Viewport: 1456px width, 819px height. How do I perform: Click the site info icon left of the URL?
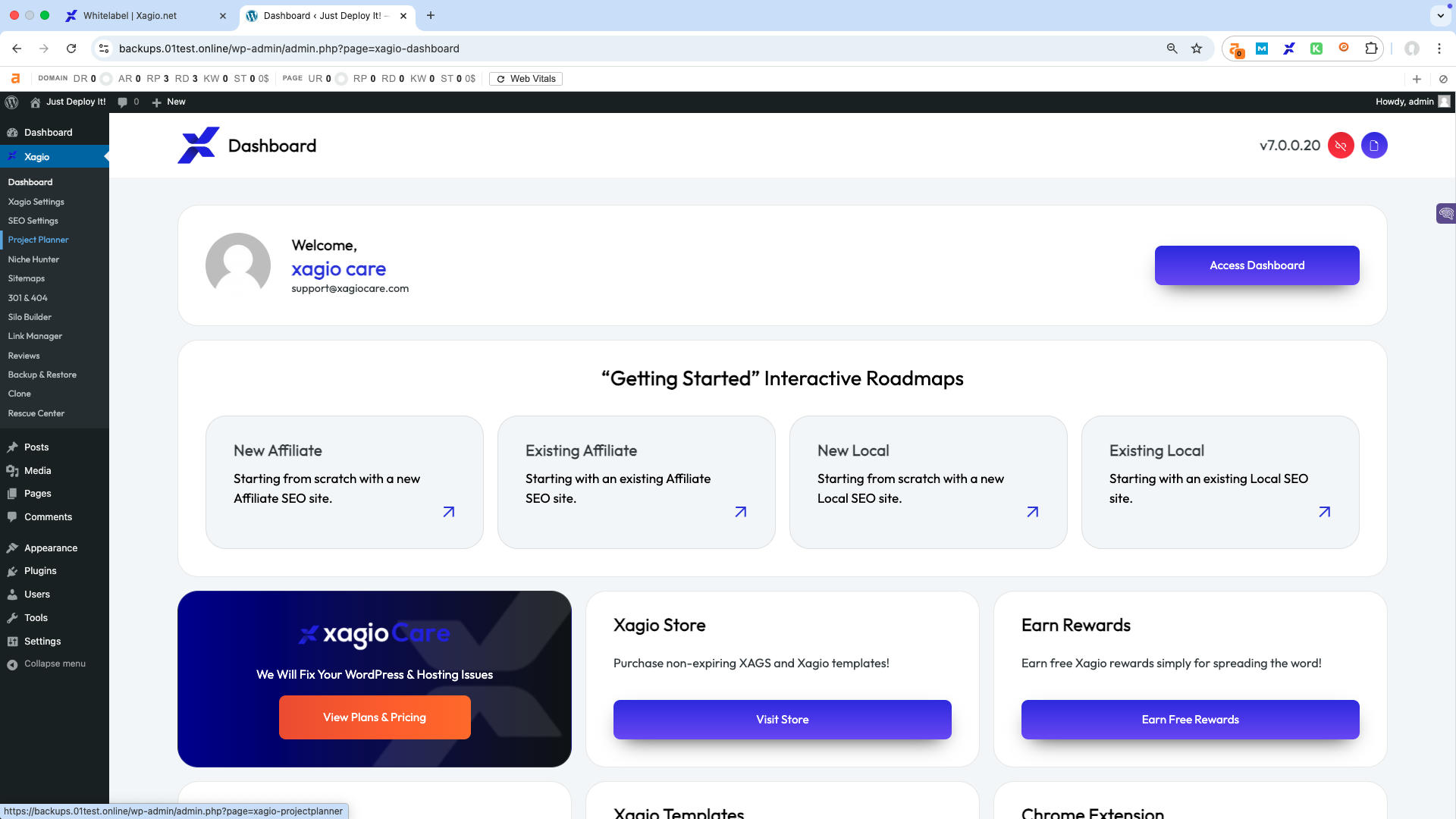click(104, 49)
